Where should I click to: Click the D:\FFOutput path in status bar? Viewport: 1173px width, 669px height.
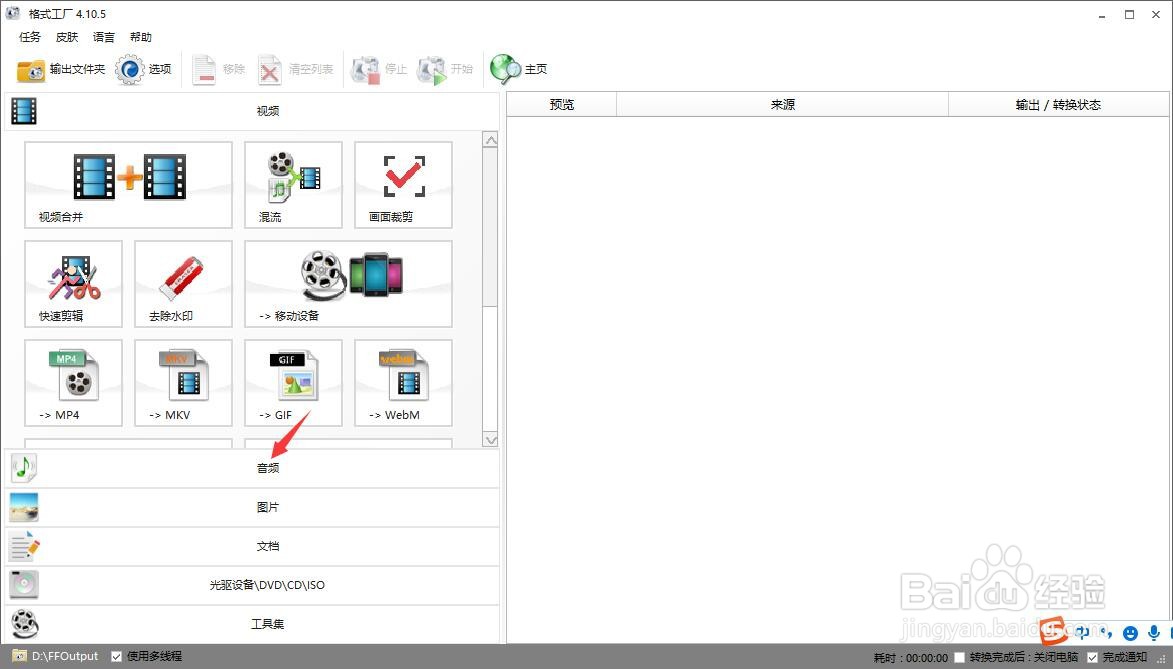click(65, 656)
